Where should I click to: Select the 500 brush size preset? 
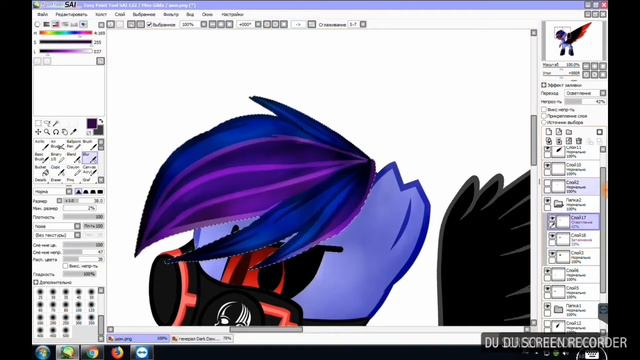[x=65, y=331]
